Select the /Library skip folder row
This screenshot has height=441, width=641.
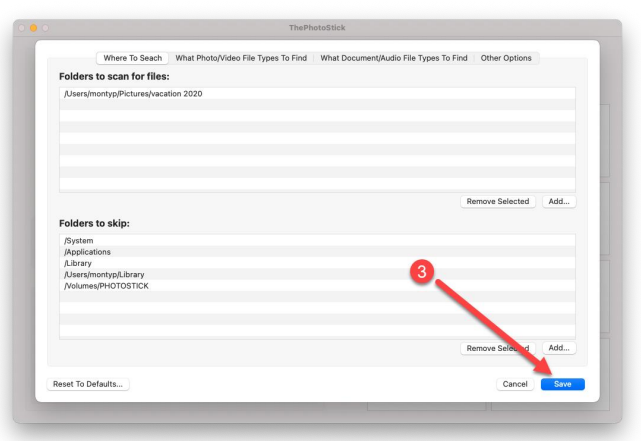pos(317,263)
